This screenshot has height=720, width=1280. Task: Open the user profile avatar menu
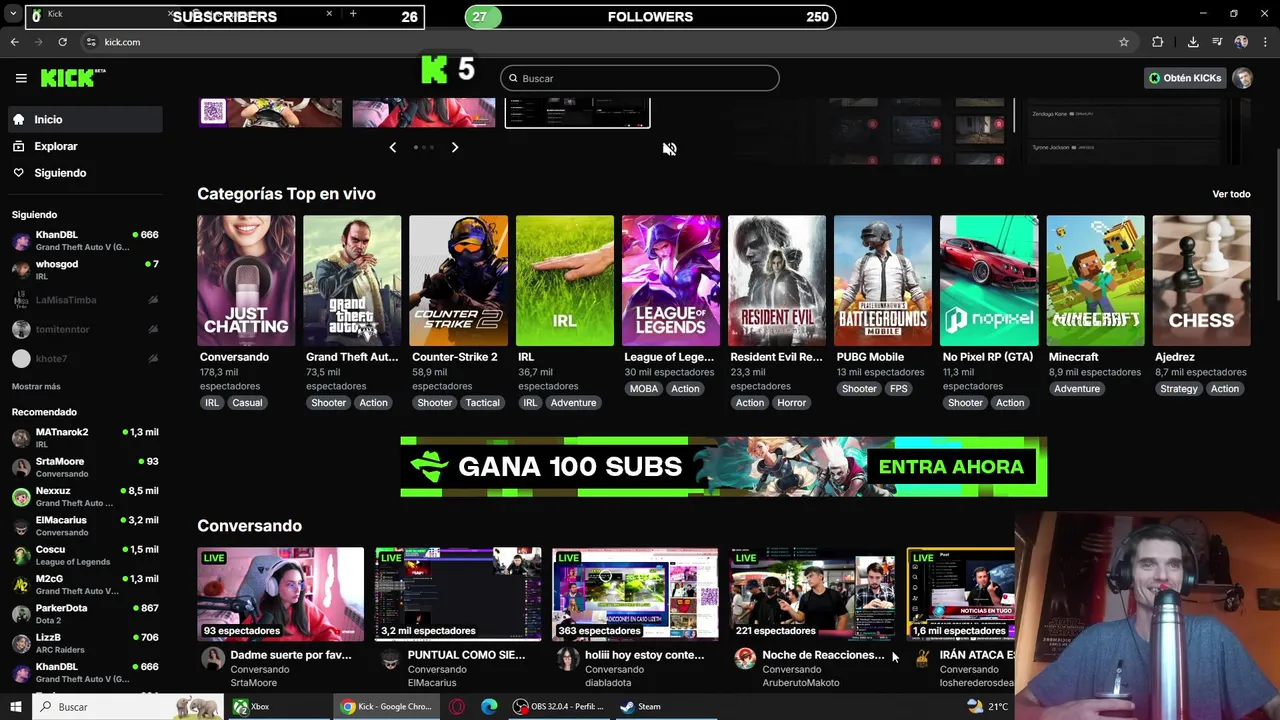[1242, 78]
